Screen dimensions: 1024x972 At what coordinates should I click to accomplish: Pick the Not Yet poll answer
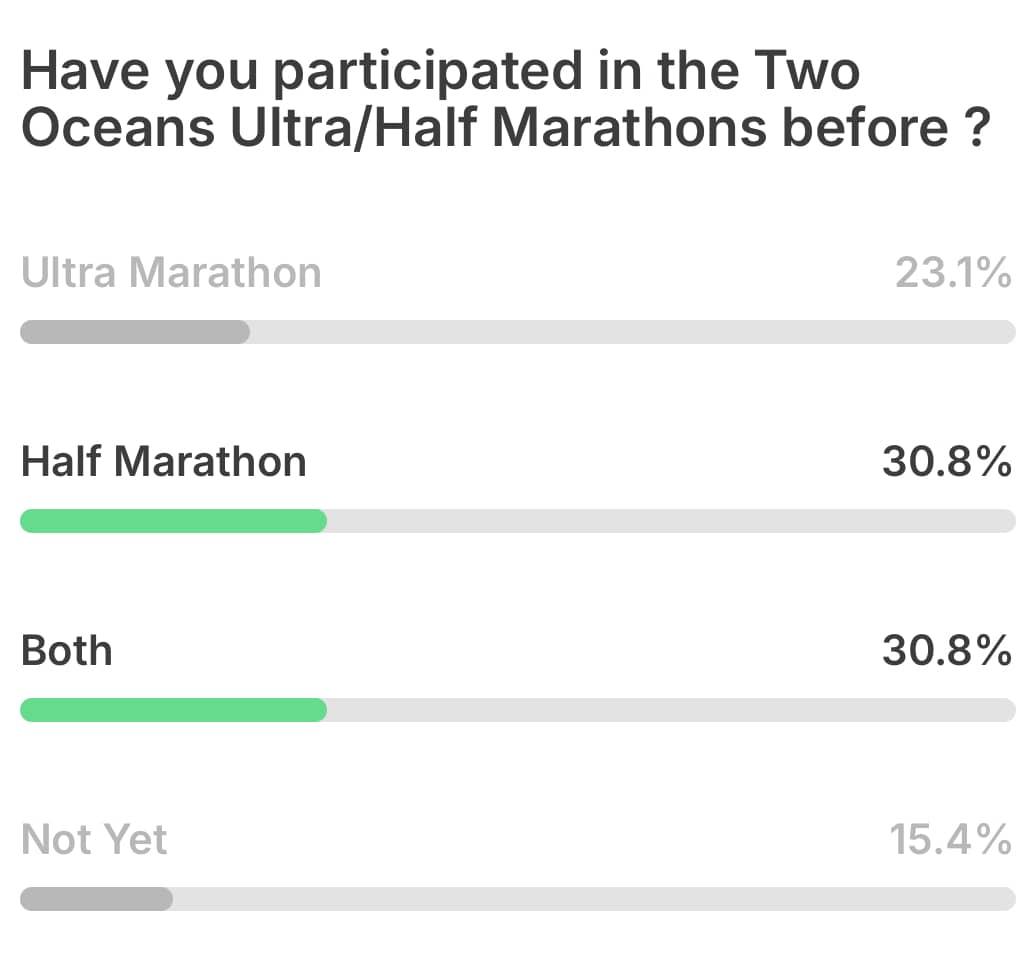coord(94,839)
